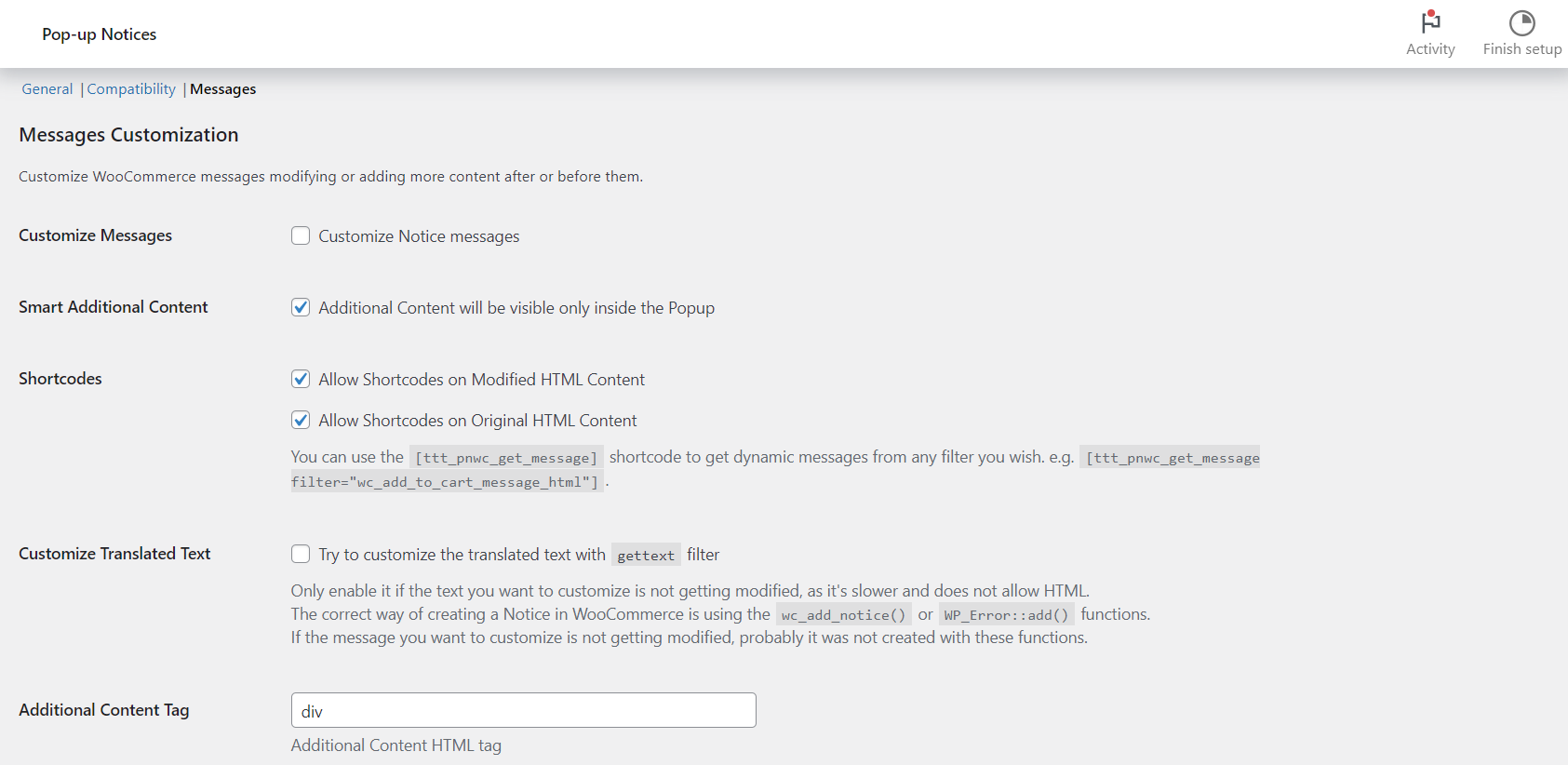Switch to the General settings tab
1568x765 pixels.
pos(47,89)
